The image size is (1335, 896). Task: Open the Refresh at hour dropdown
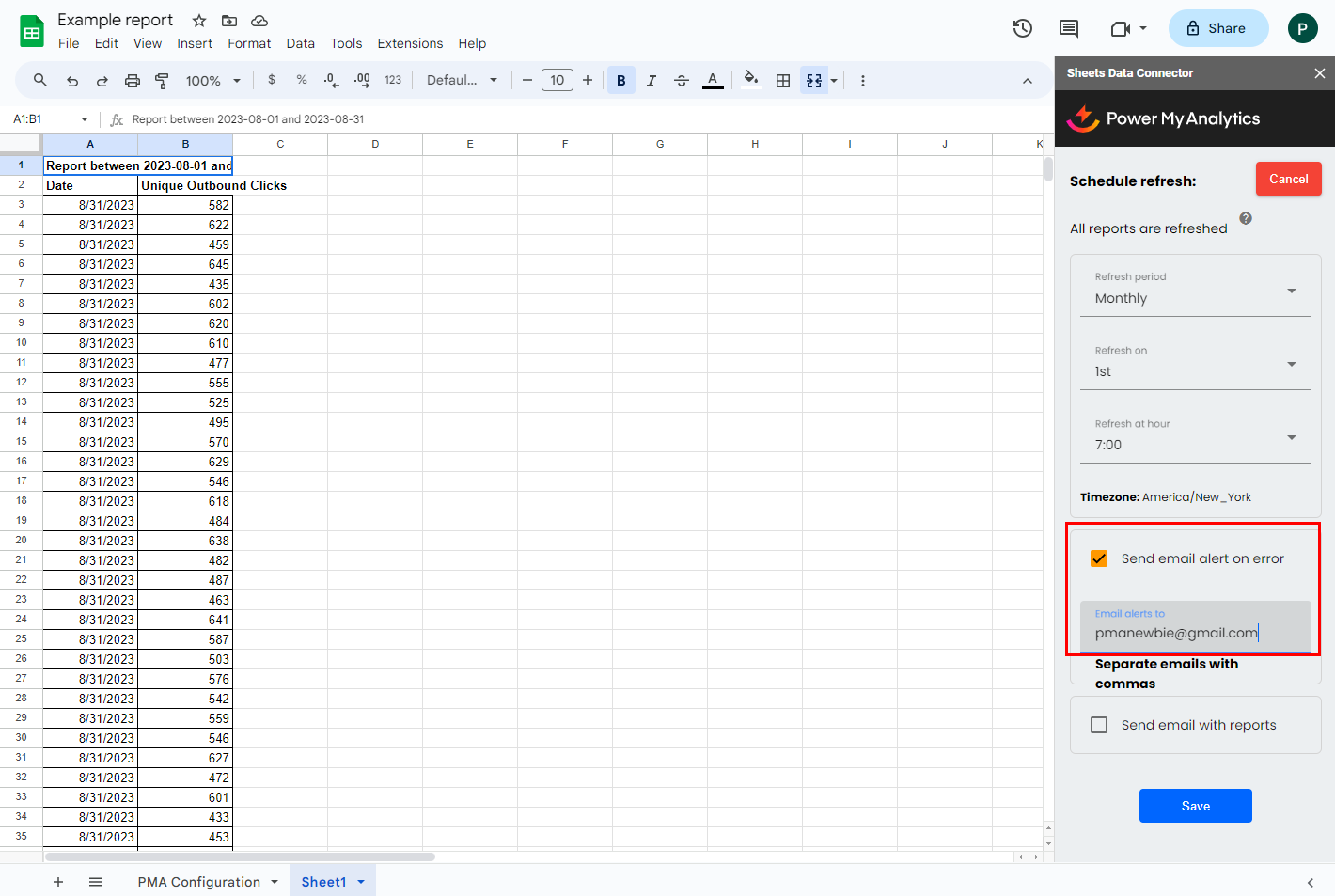pos(1195,437)
